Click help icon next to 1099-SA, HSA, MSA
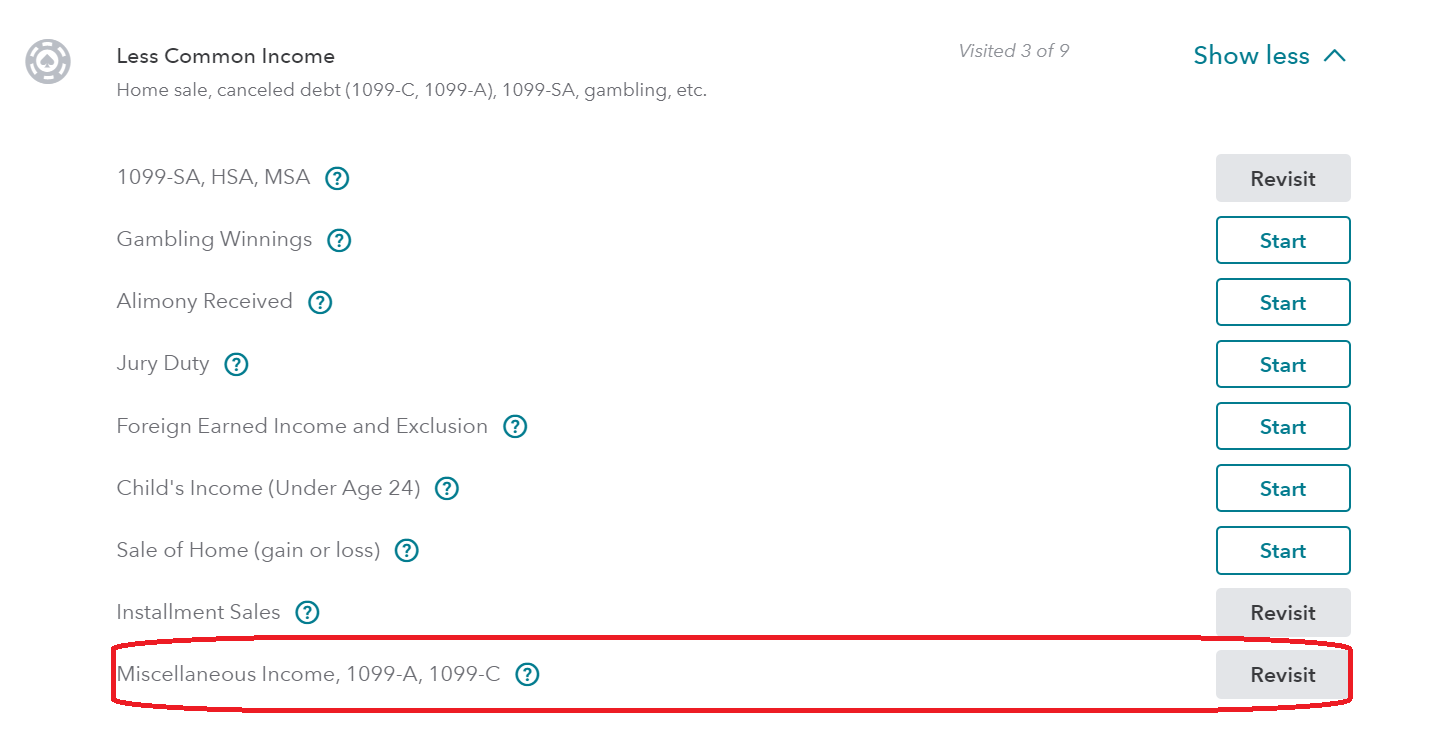 [338, 179]
